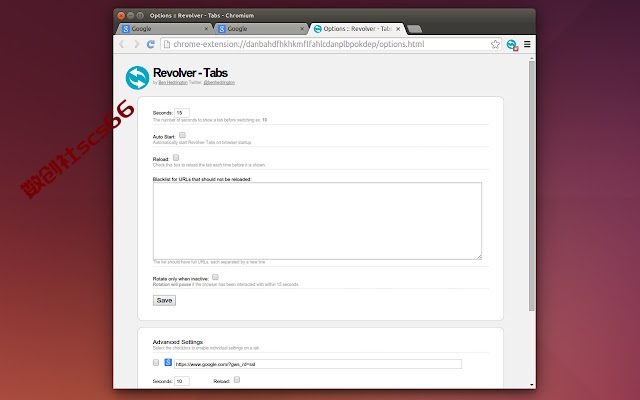
Task: Click the blacklist textarea resize grip
Action: point(479,257)
